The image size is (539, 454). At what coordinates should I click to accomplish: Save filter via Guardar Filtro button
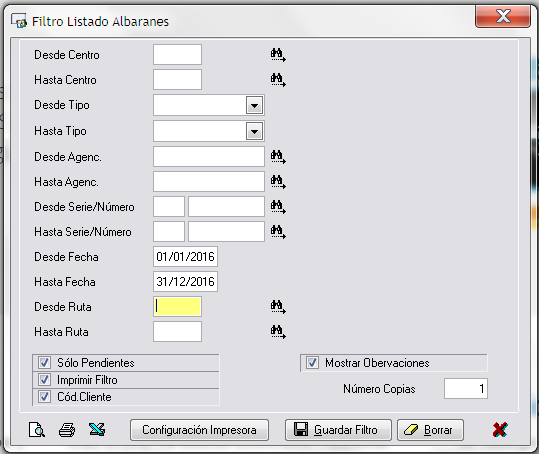coord(338,430)
